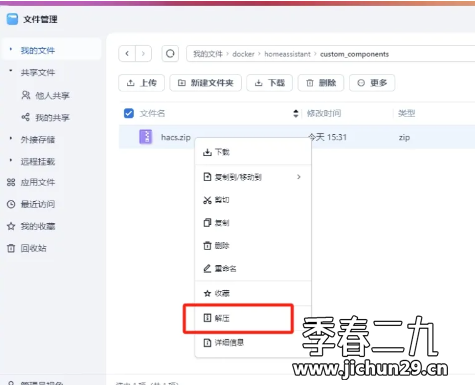475x385 pixels.
Task: Choose 重命名 in the context menu
Action: tap(253, 268)
